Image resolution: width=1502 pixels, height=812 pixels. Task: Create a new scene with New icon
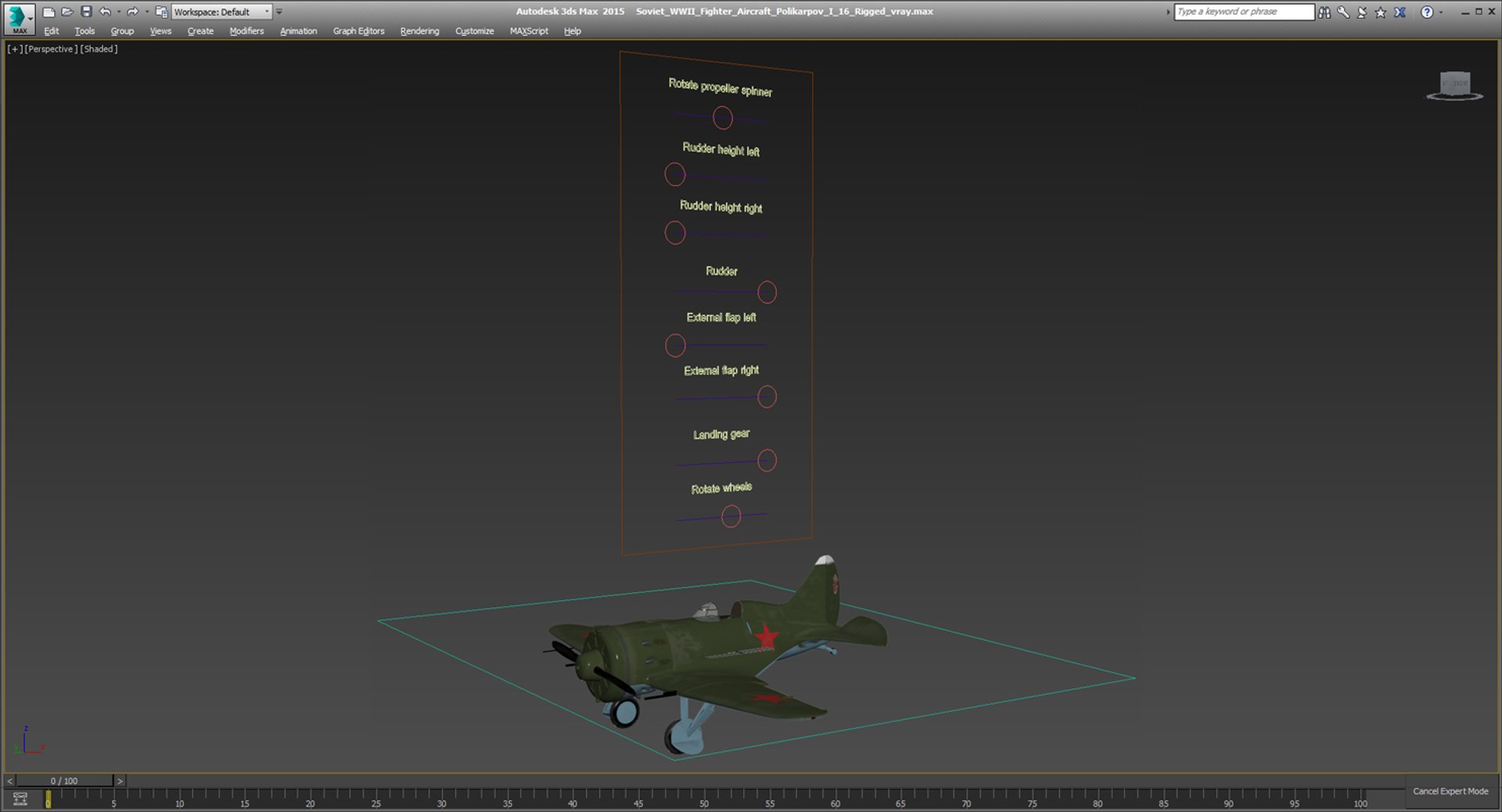[x=49, y=12]
